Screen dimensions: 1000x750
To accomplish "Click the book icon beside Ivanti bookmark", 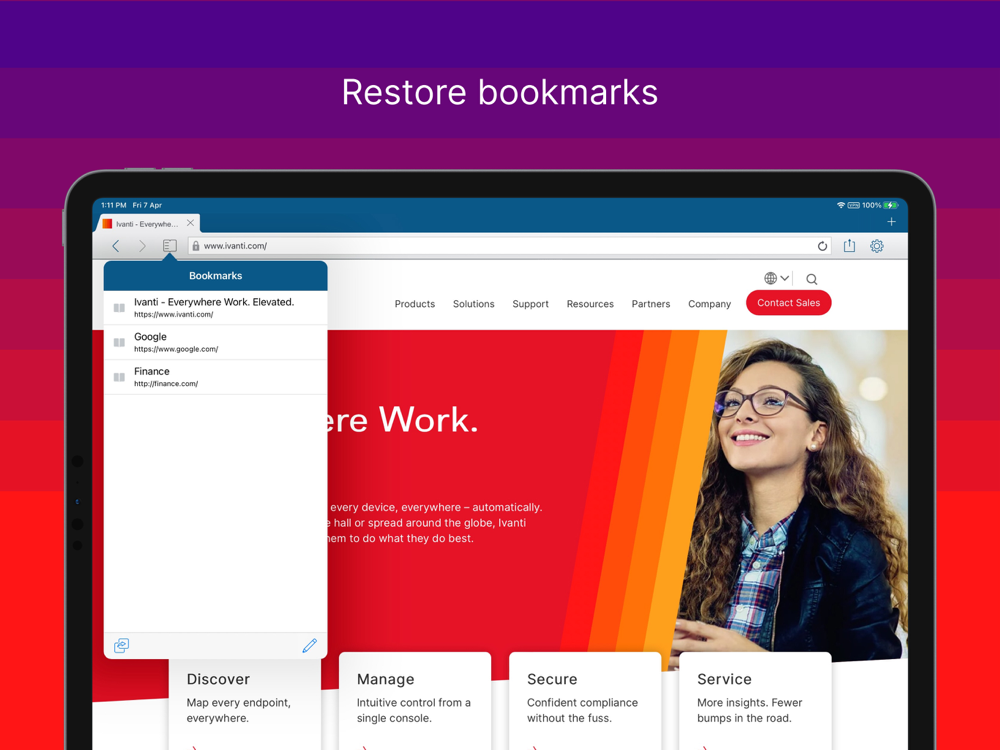I will click(x=119, y=307).
